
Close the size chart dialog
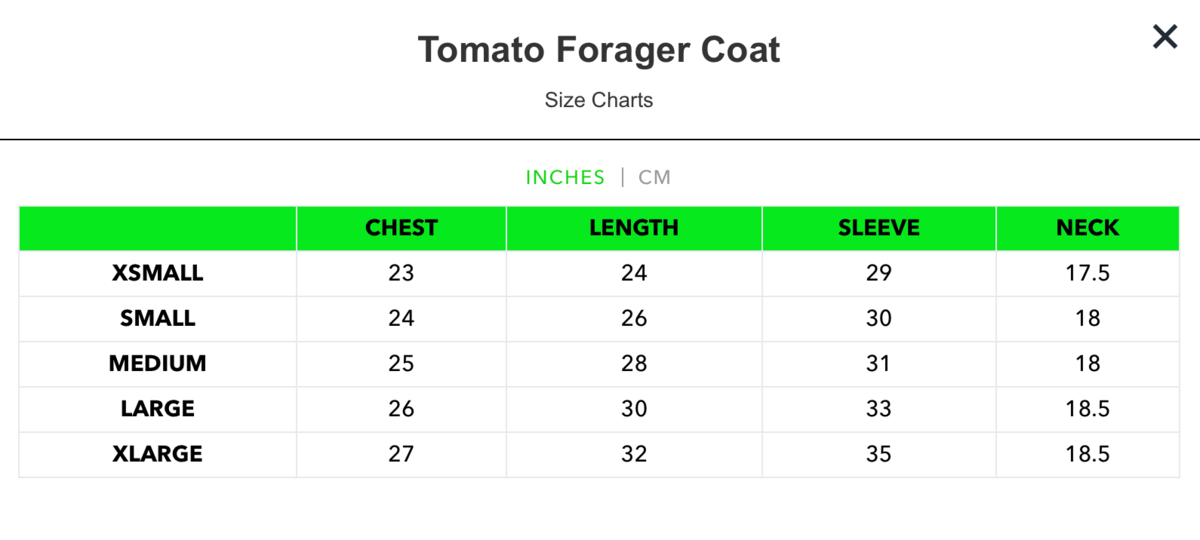1165,38
